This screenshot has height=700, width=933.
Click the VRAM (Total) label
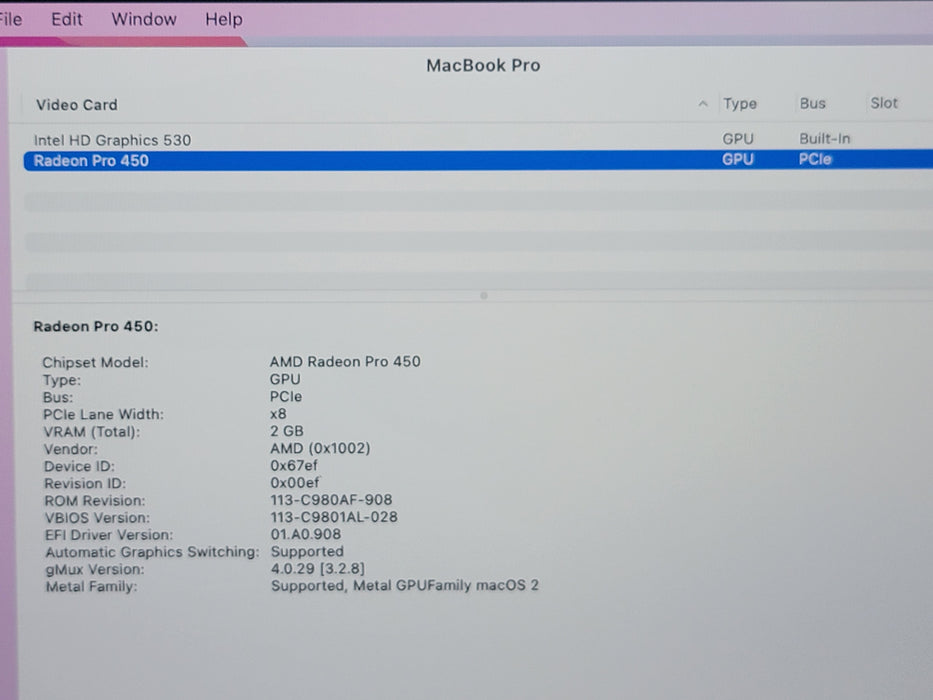(x=92, y=432)
